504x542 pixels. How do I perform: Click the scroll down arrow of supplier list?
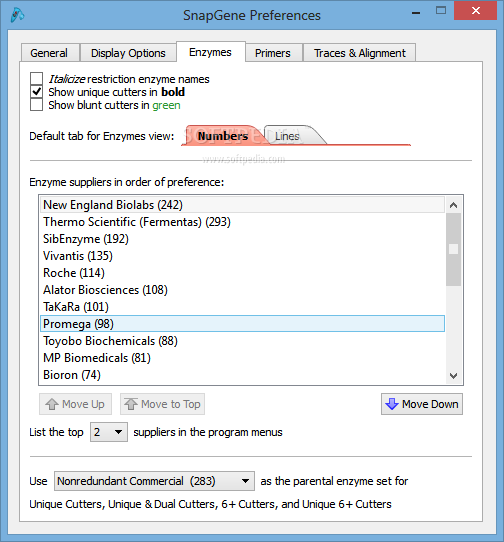click(454, 375)
